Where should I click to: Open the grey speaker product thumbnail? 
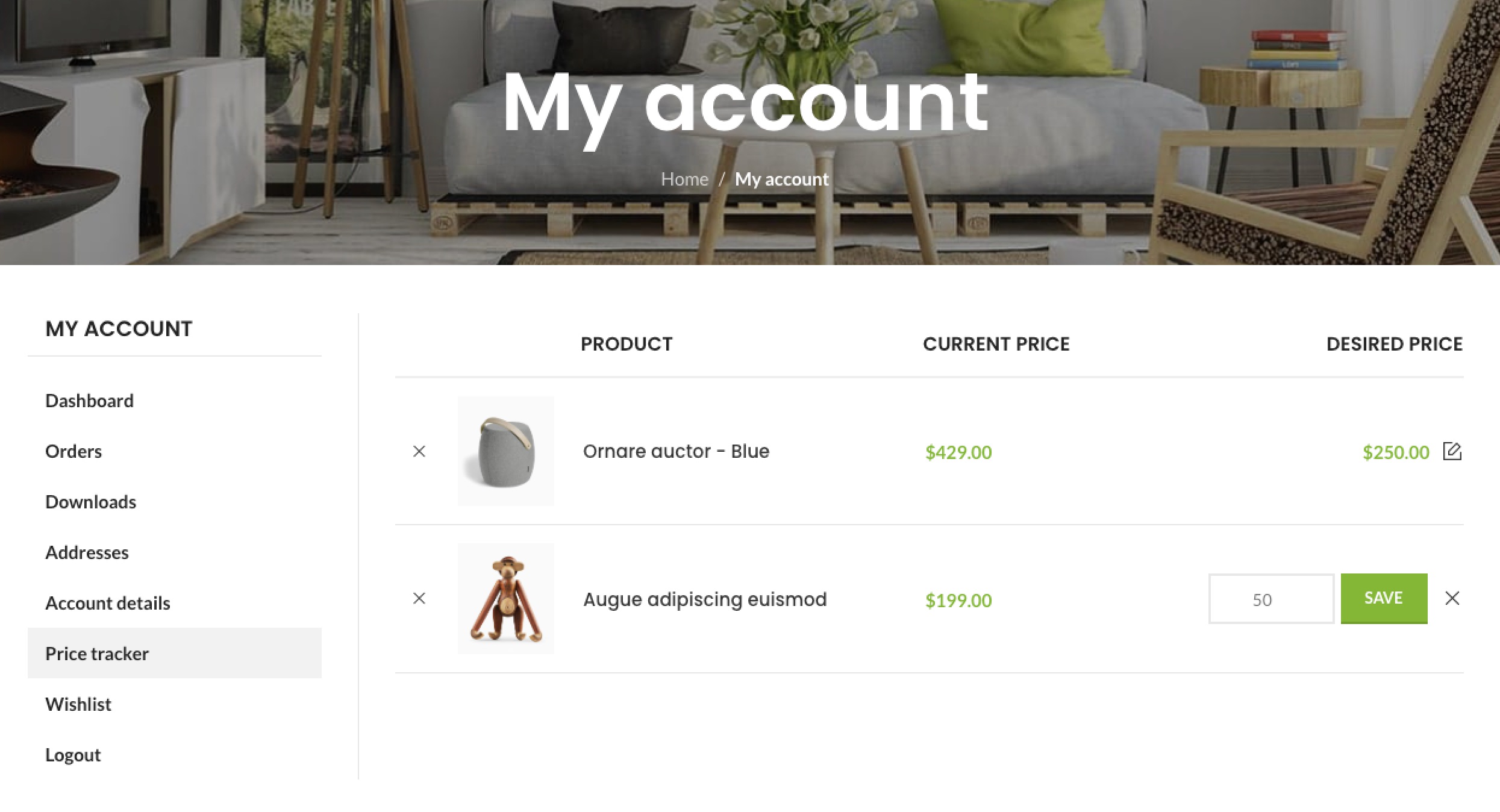click(x=506, y=451)
